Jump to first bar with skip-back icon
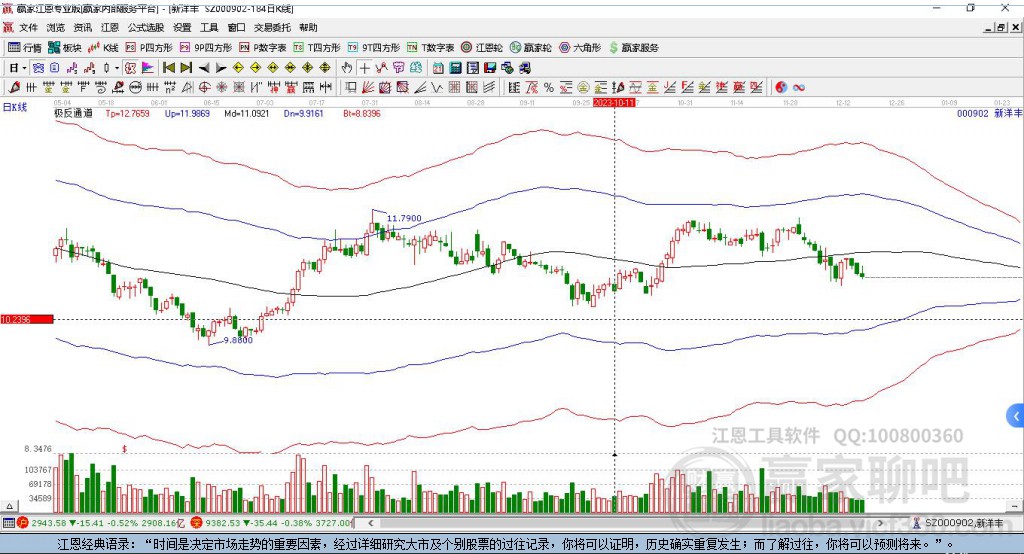This screenshot has width=1024, height=554. pyautogui.click(x=169, y=68)
